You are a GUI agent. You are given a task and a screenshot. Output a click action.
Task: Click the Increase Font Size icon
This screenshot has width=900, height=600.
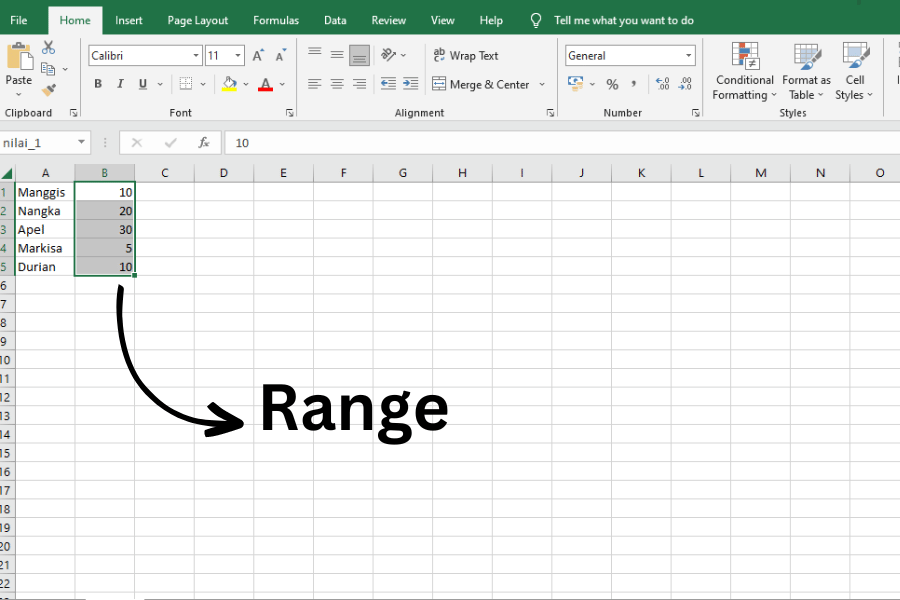coord(257,55)
